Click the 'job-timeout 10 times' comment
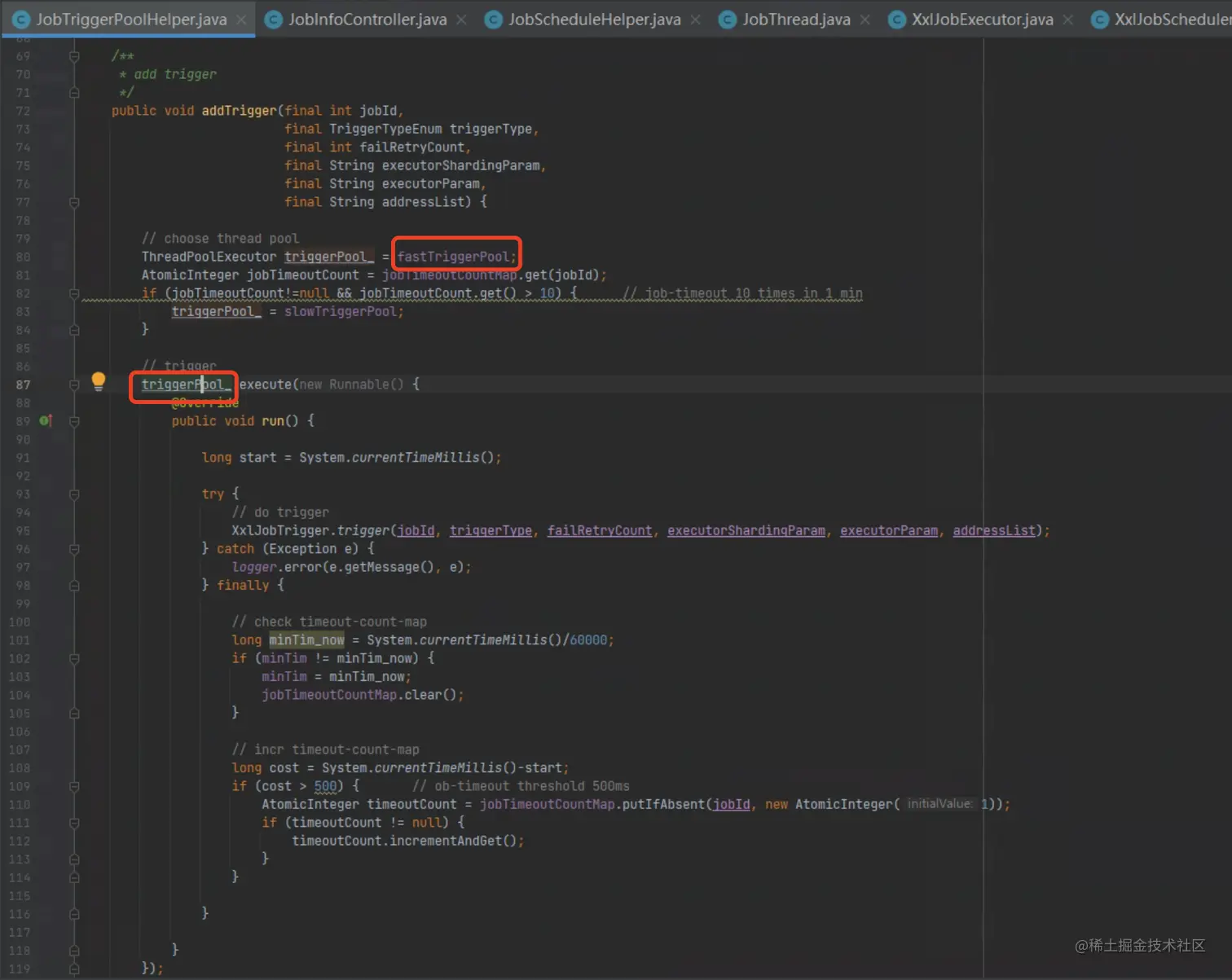 pyautogui.click(x=742, y=293)
